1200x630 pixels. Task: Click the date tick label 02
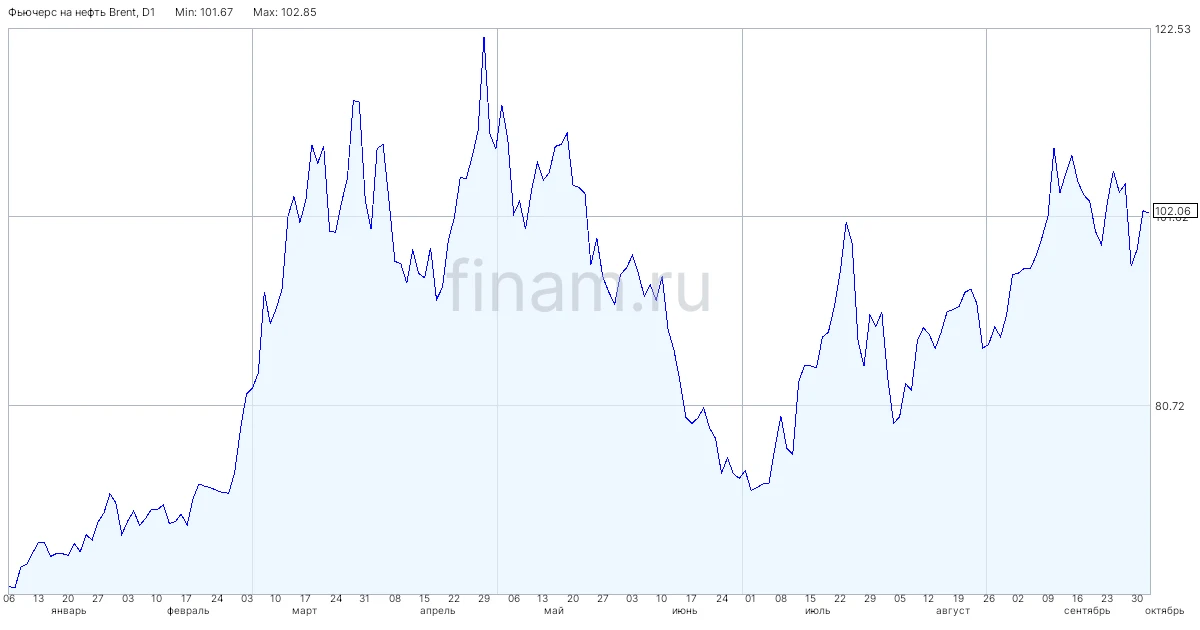click(1018, 598)
